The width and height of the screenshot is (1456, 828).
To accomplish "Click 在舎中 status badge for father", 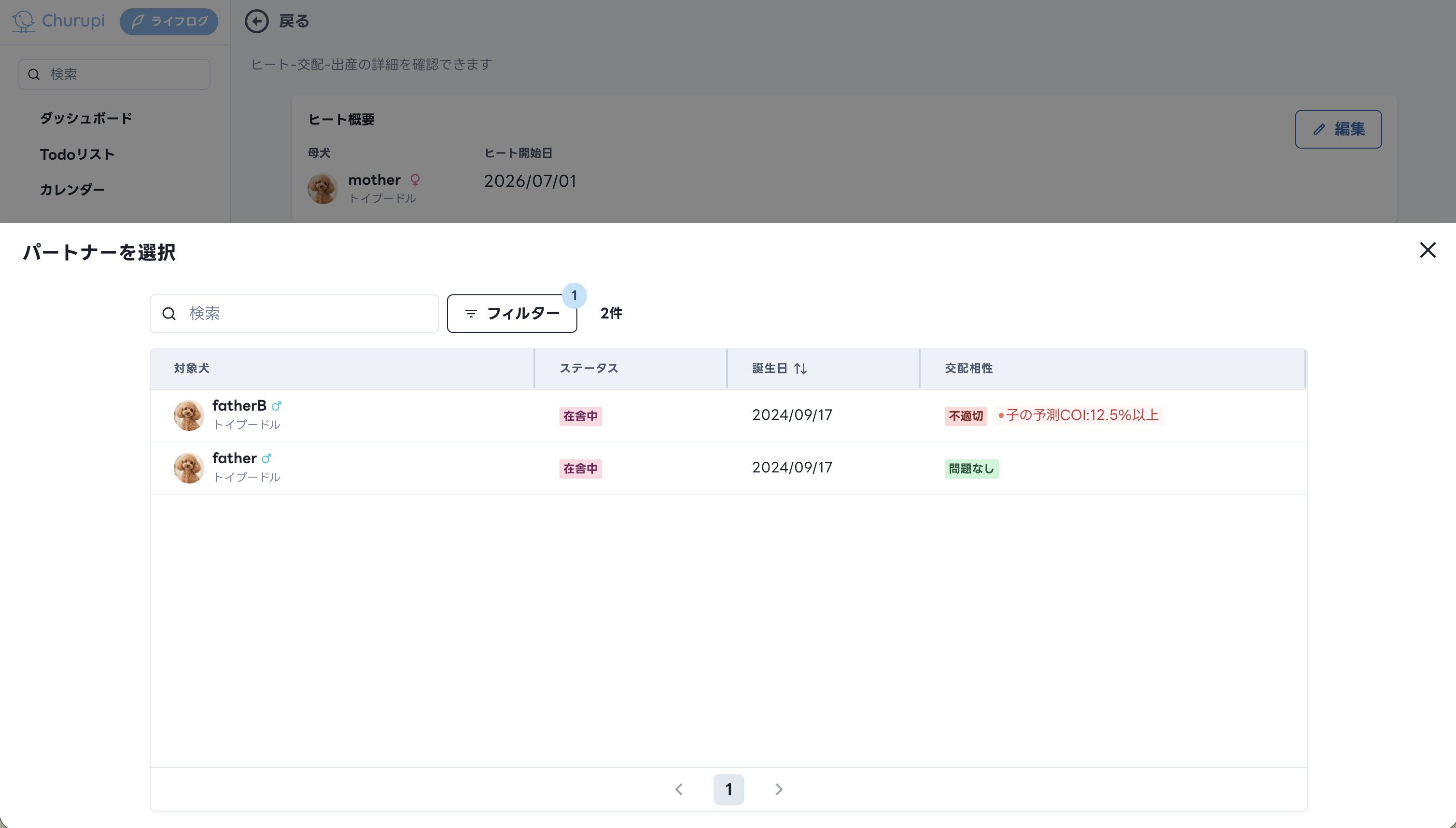I will click(580, 469).
